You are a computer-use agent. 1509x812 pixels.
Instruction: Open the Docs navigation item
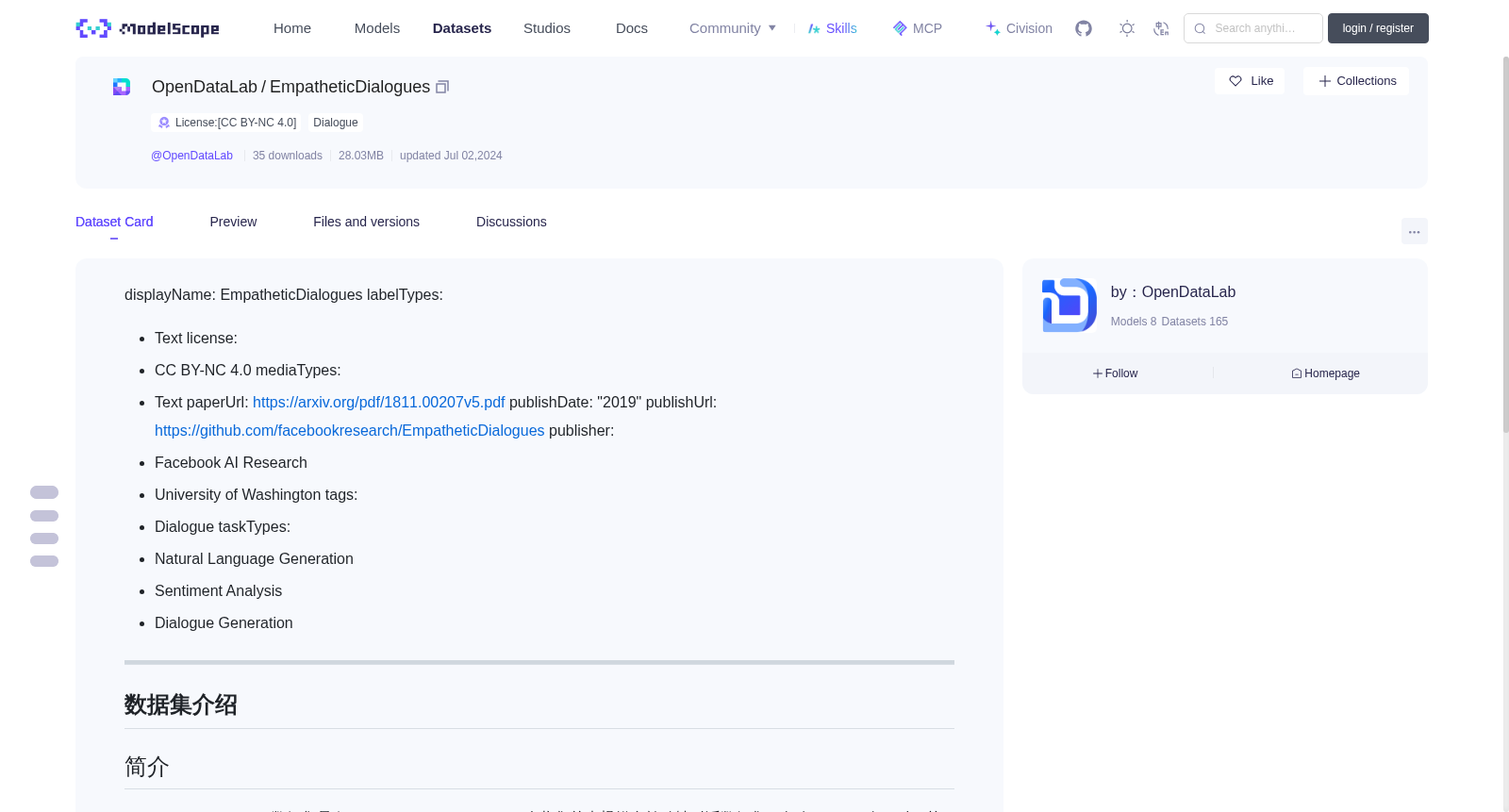pyautogui.click(x=632, y=28)
